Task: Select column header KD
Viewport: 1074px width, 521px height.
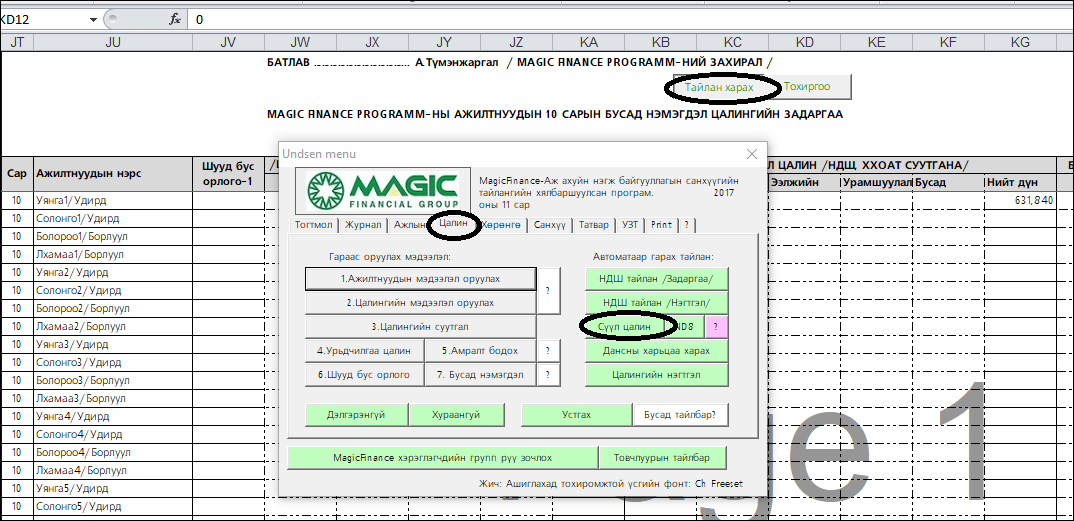Action: (x=804, y=42)
